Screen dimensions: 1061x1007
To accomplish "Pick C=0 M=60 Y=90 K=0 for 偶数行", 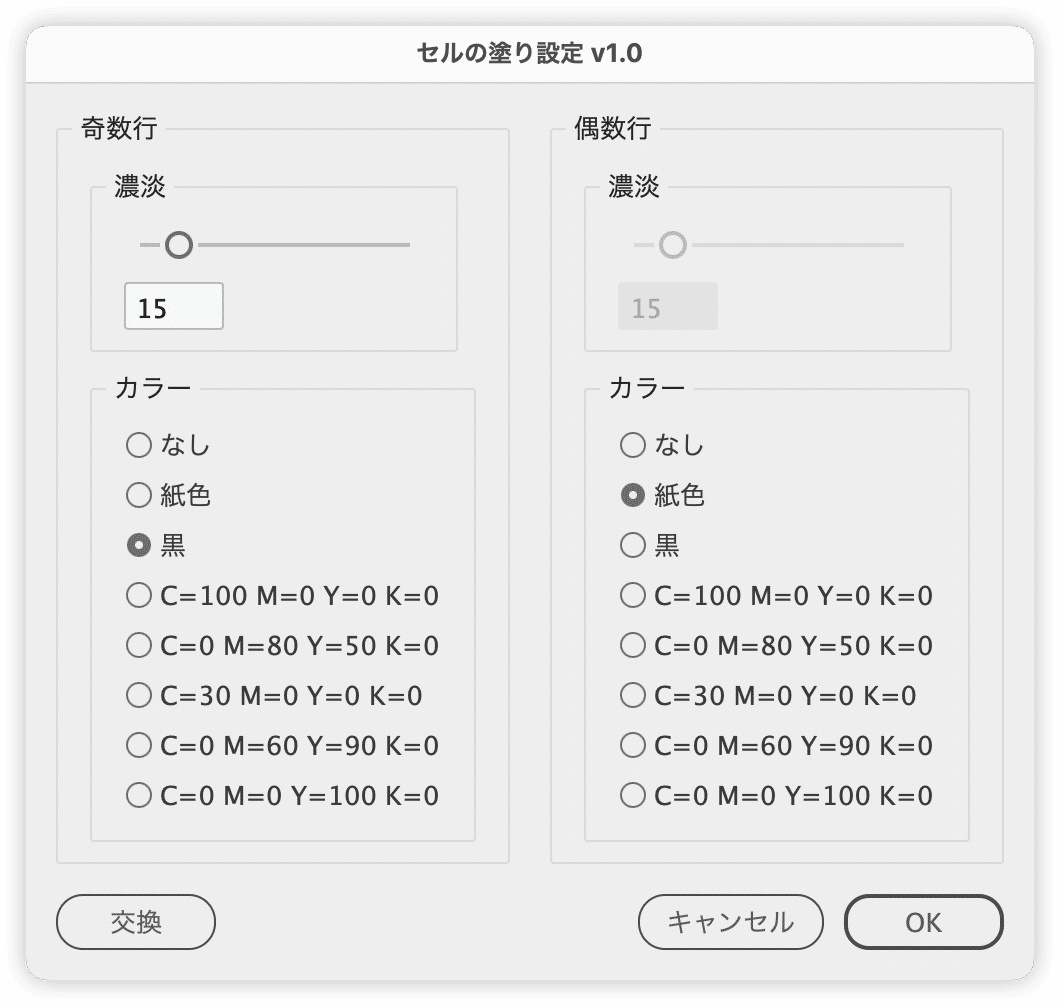I will [632, 746].
